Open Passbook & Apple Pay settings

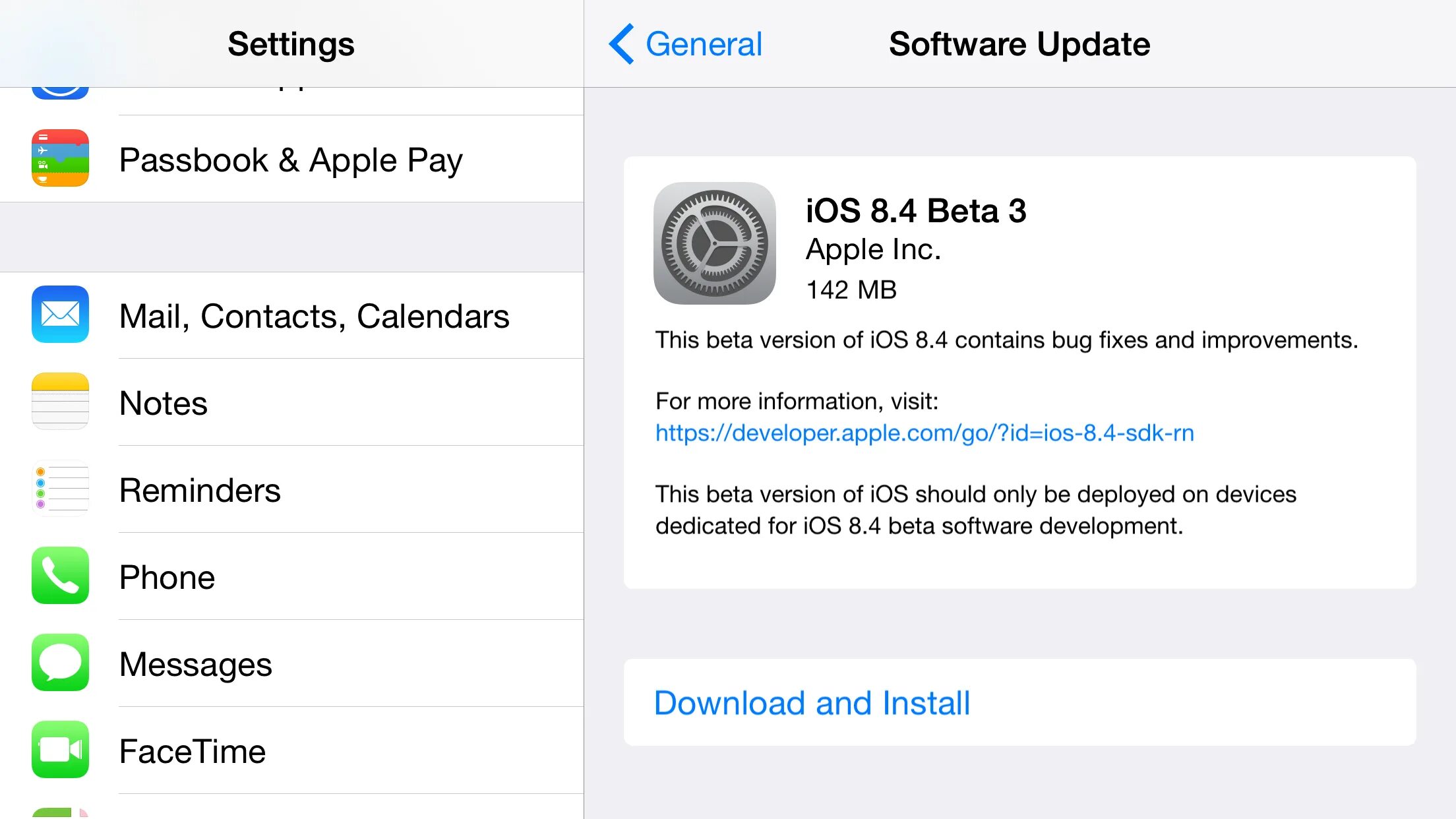tap(292, 159)
